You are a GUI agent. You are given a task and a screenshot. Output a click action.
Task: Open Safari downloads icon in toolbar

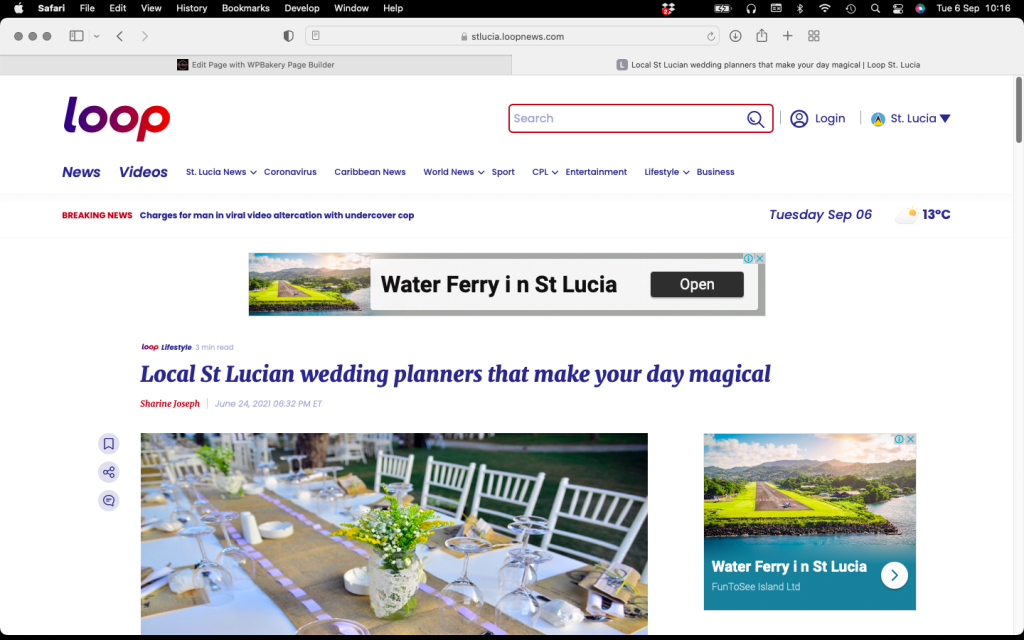pyautogui.click(x=735, y=37)
